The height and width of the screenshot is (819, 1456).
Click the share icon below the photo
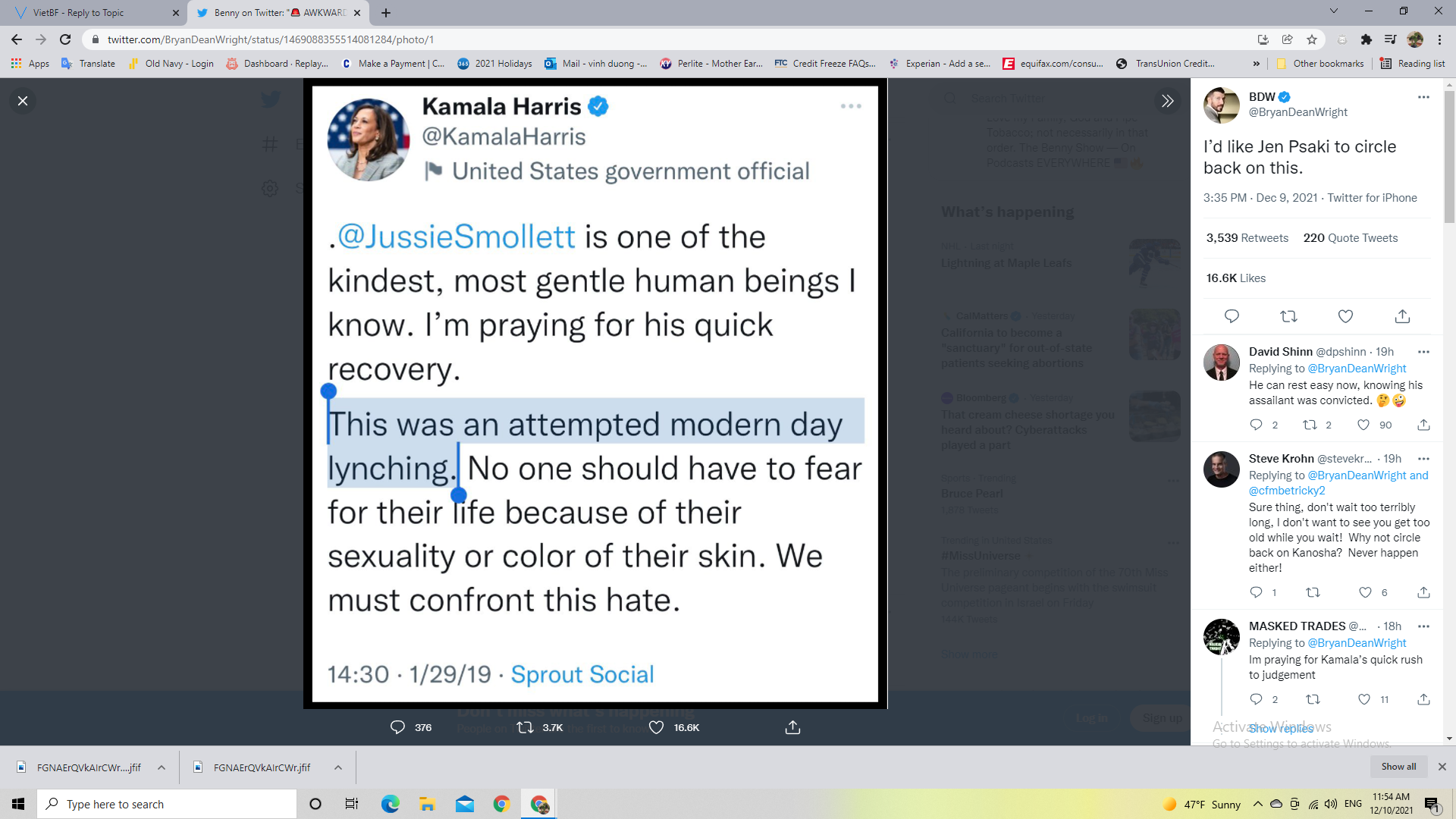pyautogui.click(x=792, y=727)
